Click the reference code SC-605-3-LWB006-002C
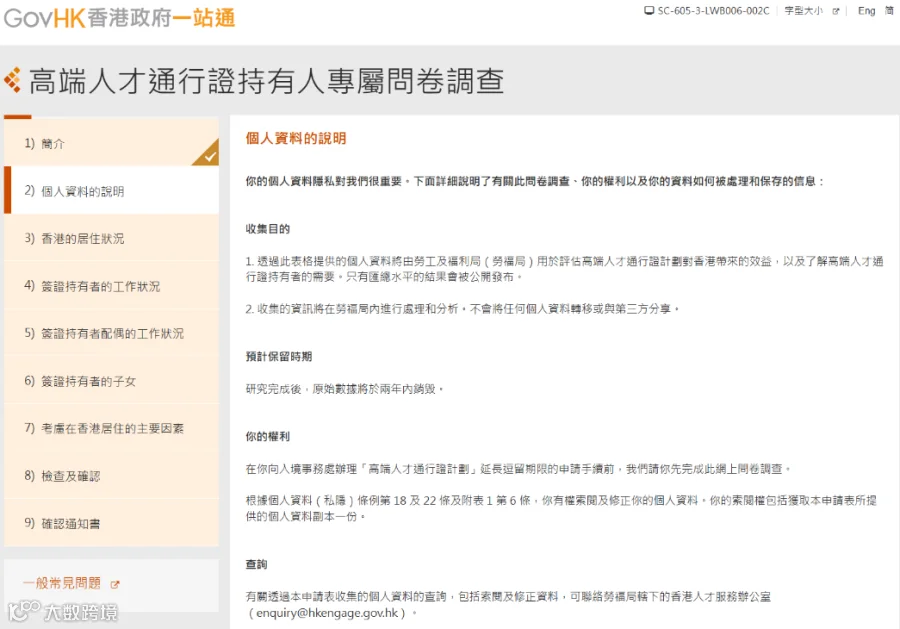 [713, 10]
